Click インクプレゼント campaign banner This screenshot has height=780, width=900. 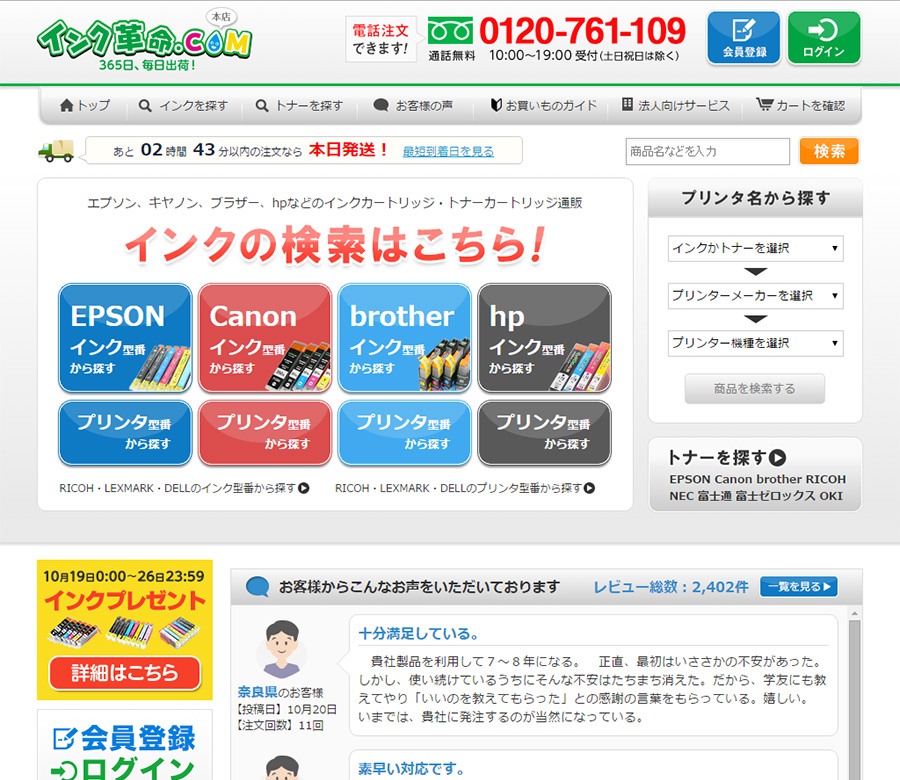[x=125, y=630]
